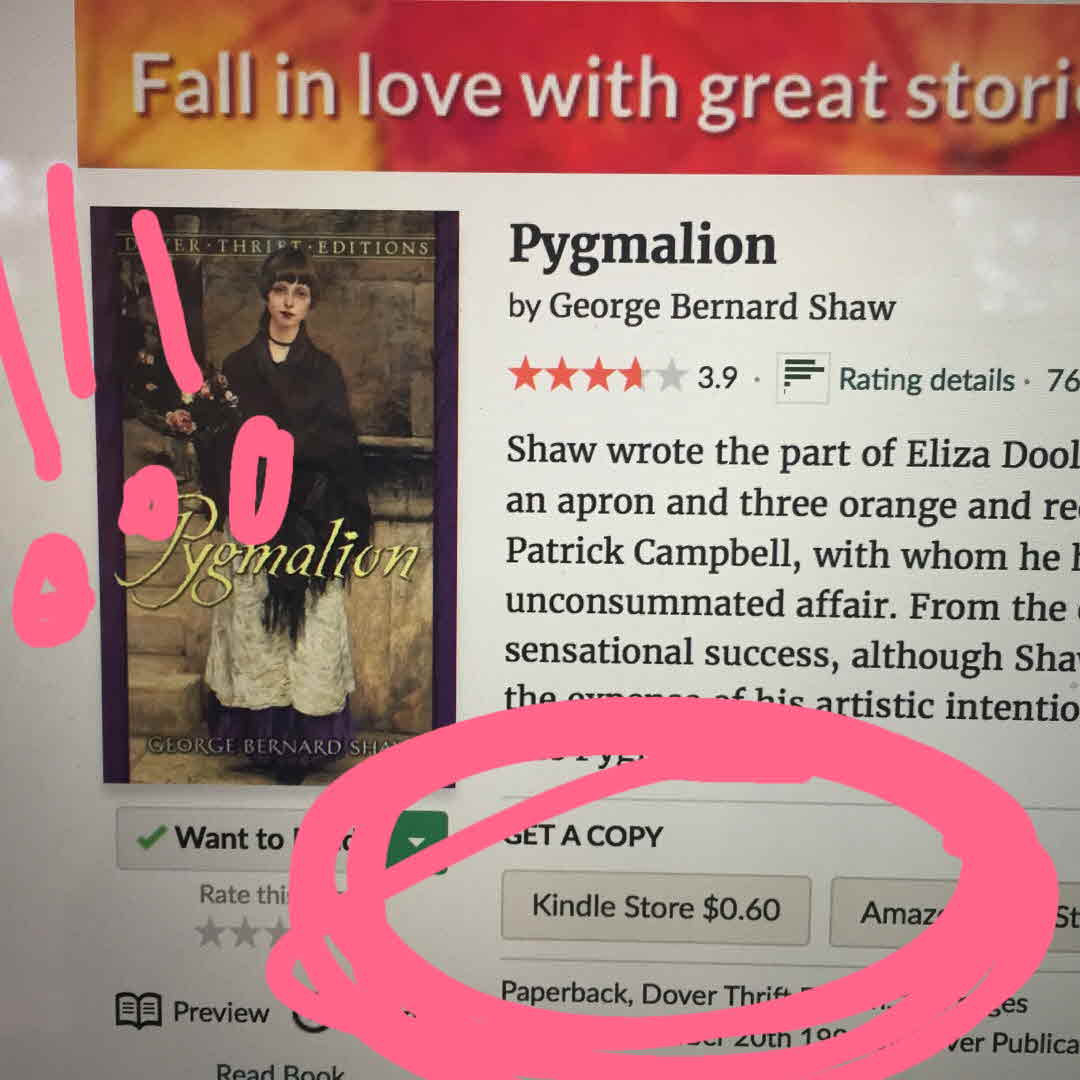The width and height of the screenshot is (1080, 1080).
Task: Click the rating details bar-chart icon
Action: point(802,377)
